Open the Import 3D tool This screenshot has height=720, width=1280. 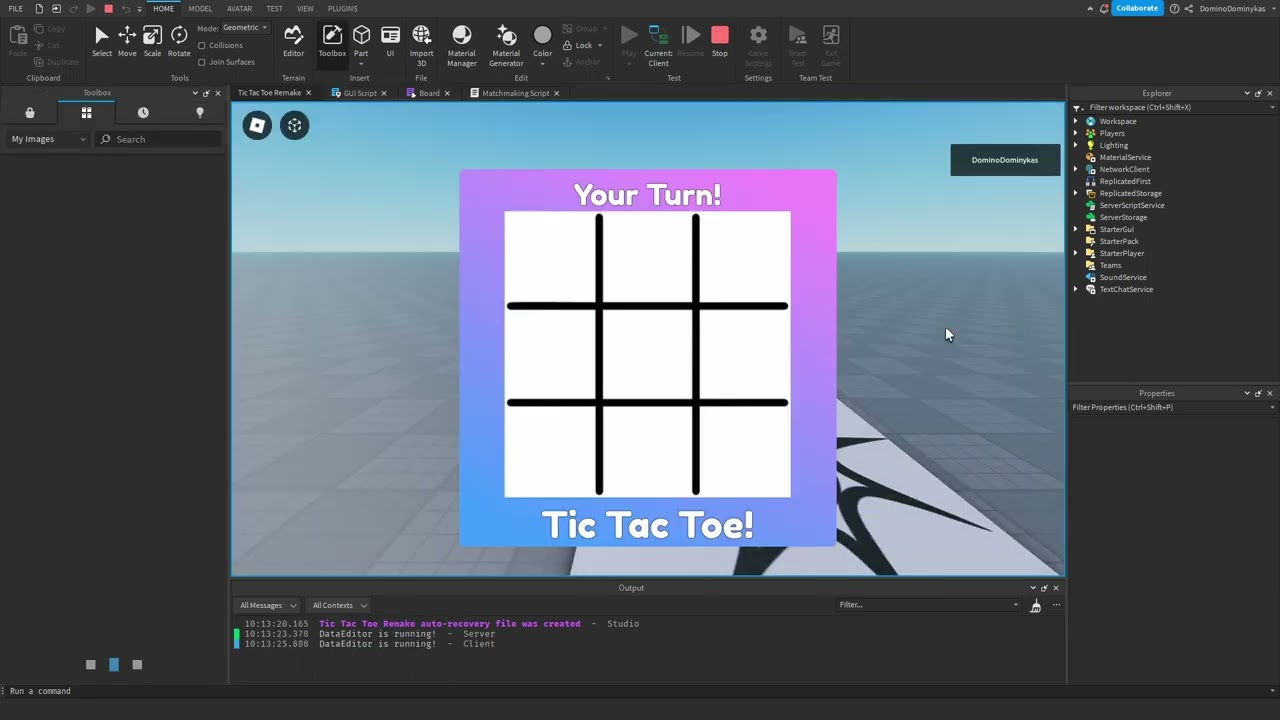tap(421, 45)
